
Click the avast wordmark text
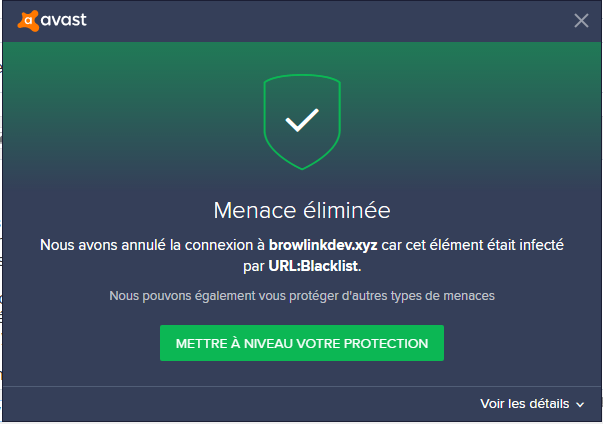[x=65, y=20]
